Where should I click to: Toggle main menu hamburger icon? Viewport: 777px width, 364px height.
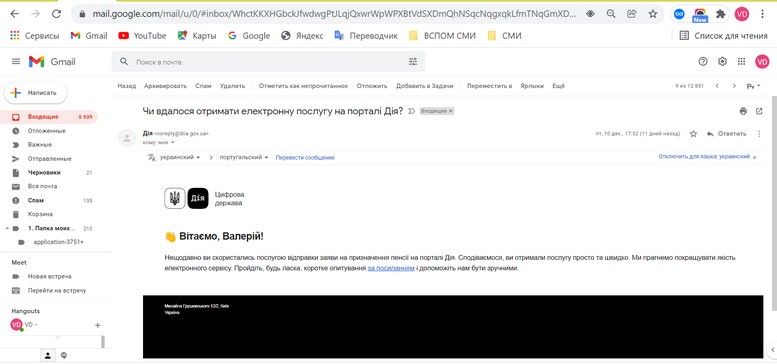coord(16,61)
